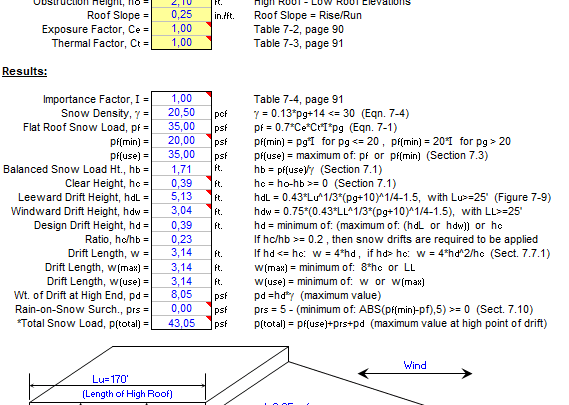The image size is (569, 405).
Task: Click the Lu=170' dimension label
Action: [110, 380]
